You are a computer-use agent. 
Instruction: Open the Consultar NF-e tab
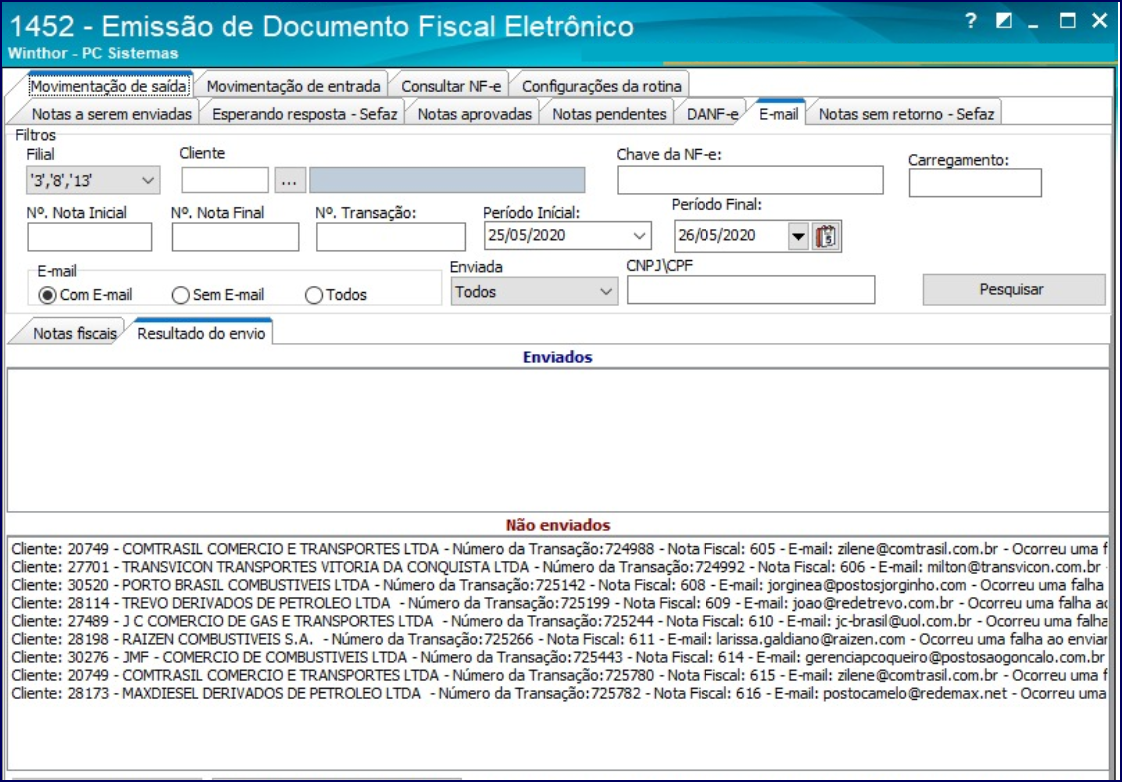451,86
